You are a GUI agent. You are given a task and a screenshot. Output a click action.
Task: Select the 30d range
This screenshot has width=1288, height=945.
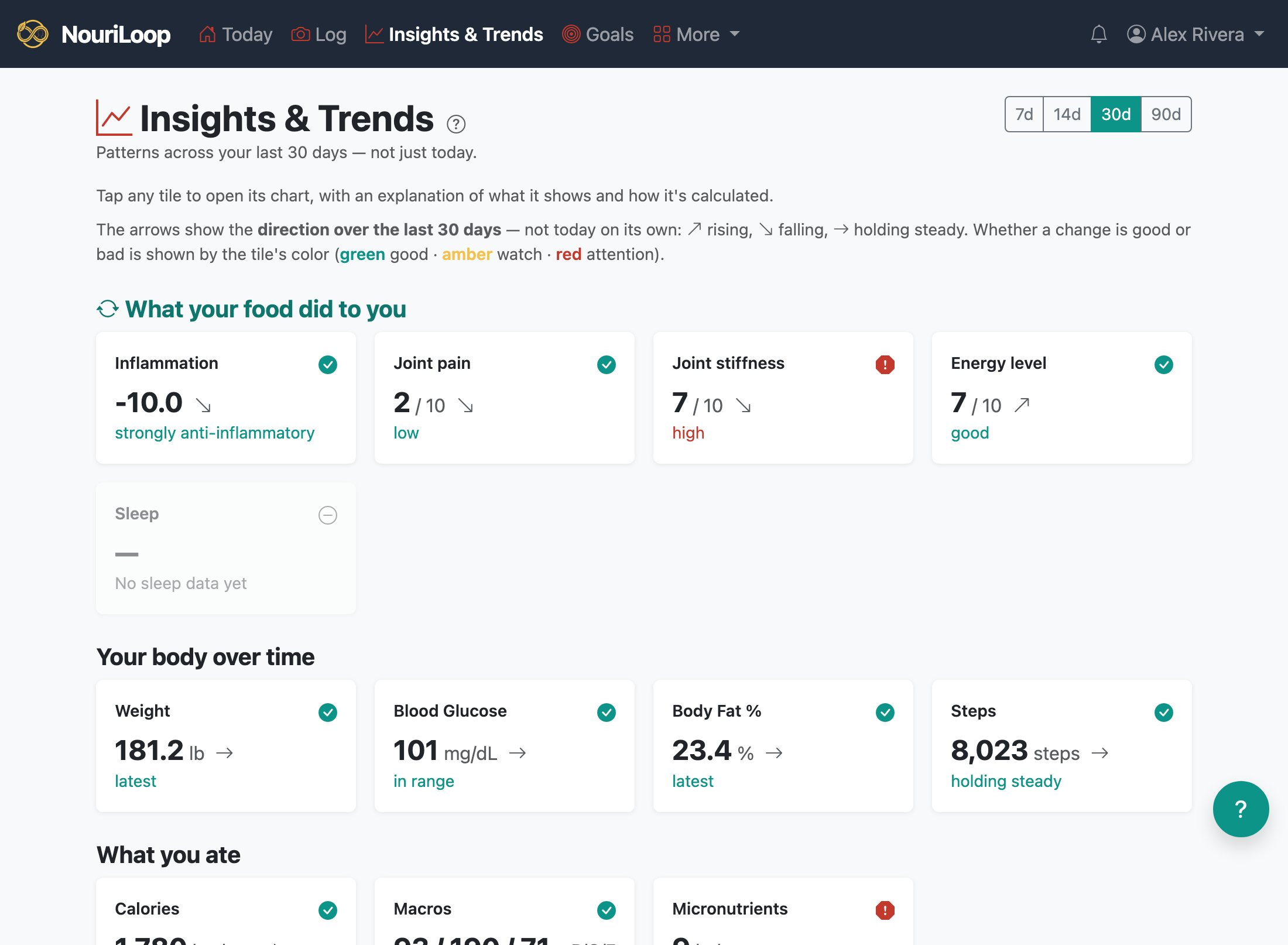1116,114
